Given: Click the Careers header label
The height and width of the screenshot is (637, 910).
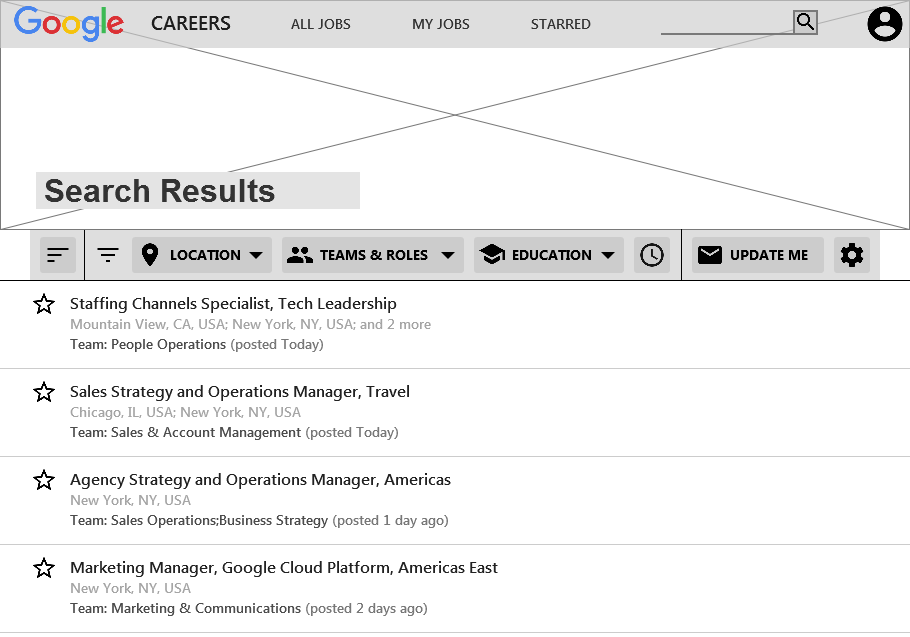Looking at the screenshot, I should coord(191,24).
